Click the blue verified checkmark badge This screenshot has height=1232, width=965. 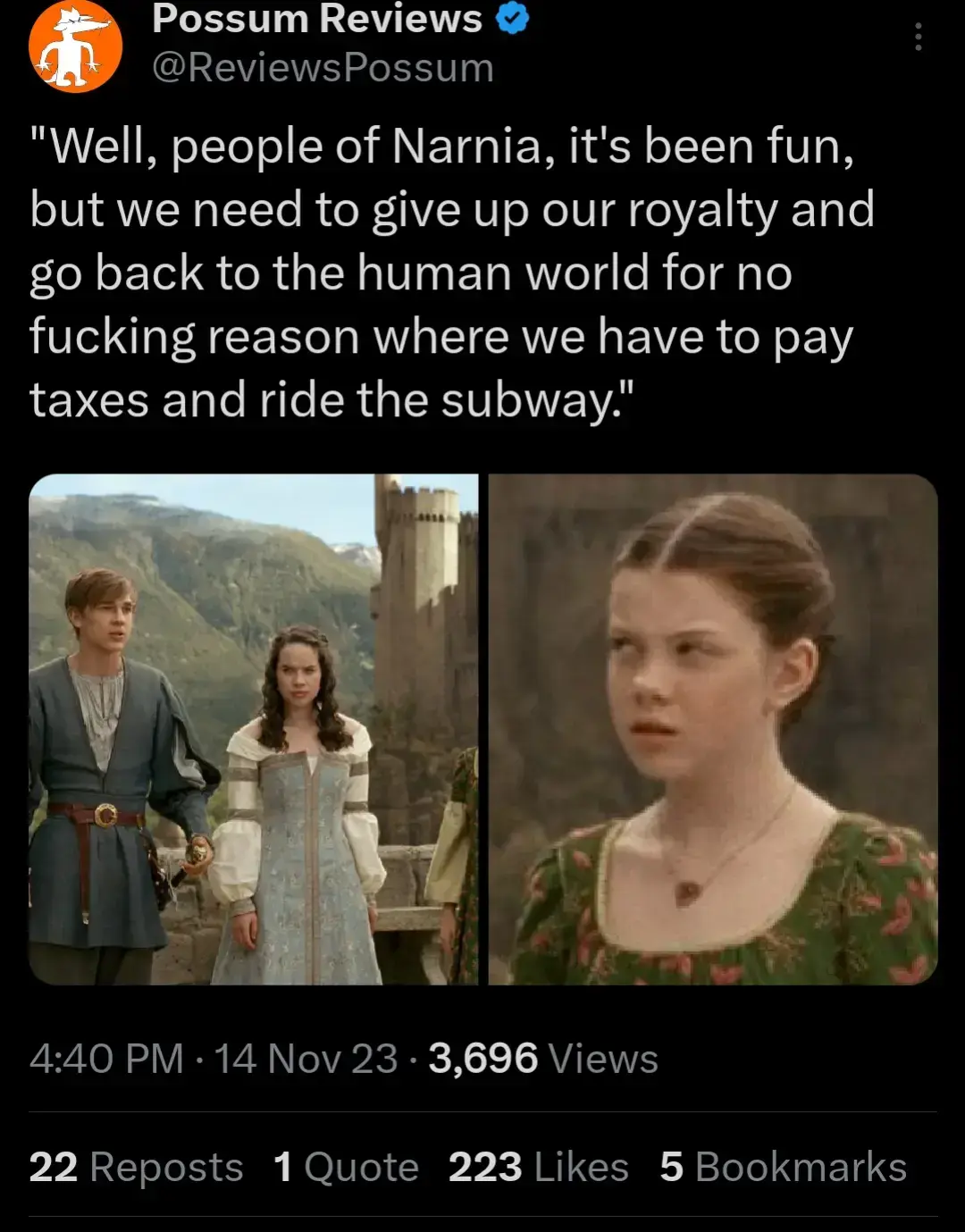pyautogui.click(x=512, y=19)
